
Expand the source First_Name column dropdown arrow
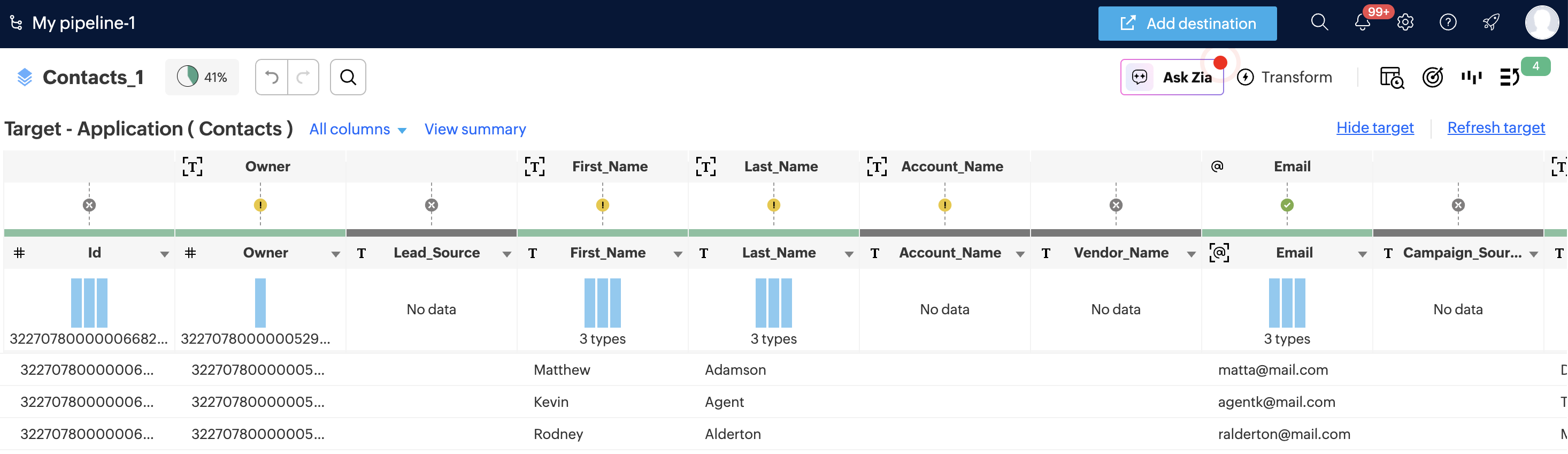point(678,254)
